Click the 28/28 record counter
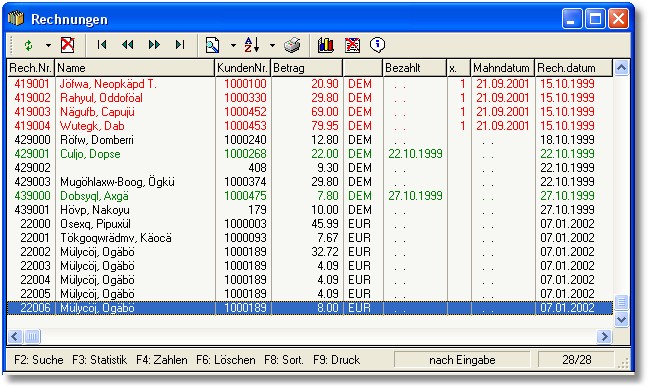 tap(576, 360)
